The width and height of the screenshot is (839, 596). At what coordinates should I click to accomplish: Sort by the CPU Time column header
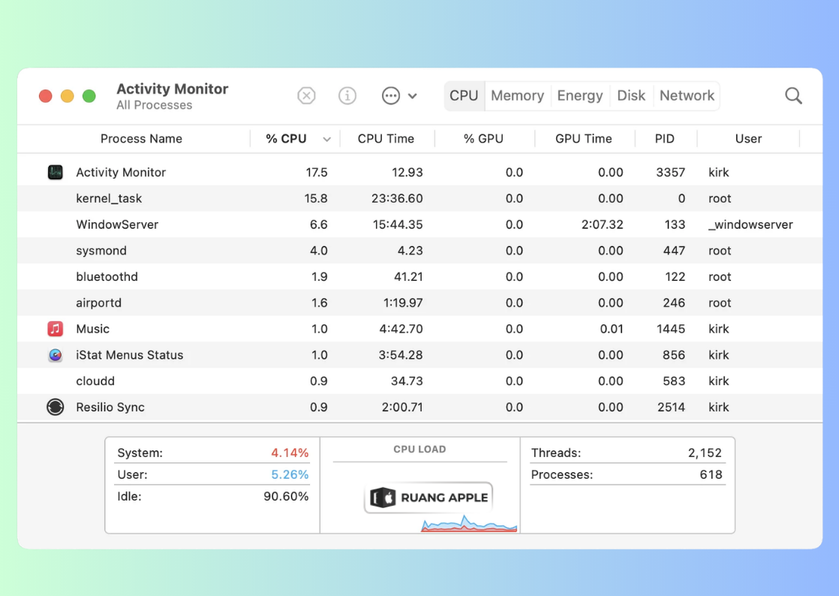pyautogui.click(x=385, y=139)
